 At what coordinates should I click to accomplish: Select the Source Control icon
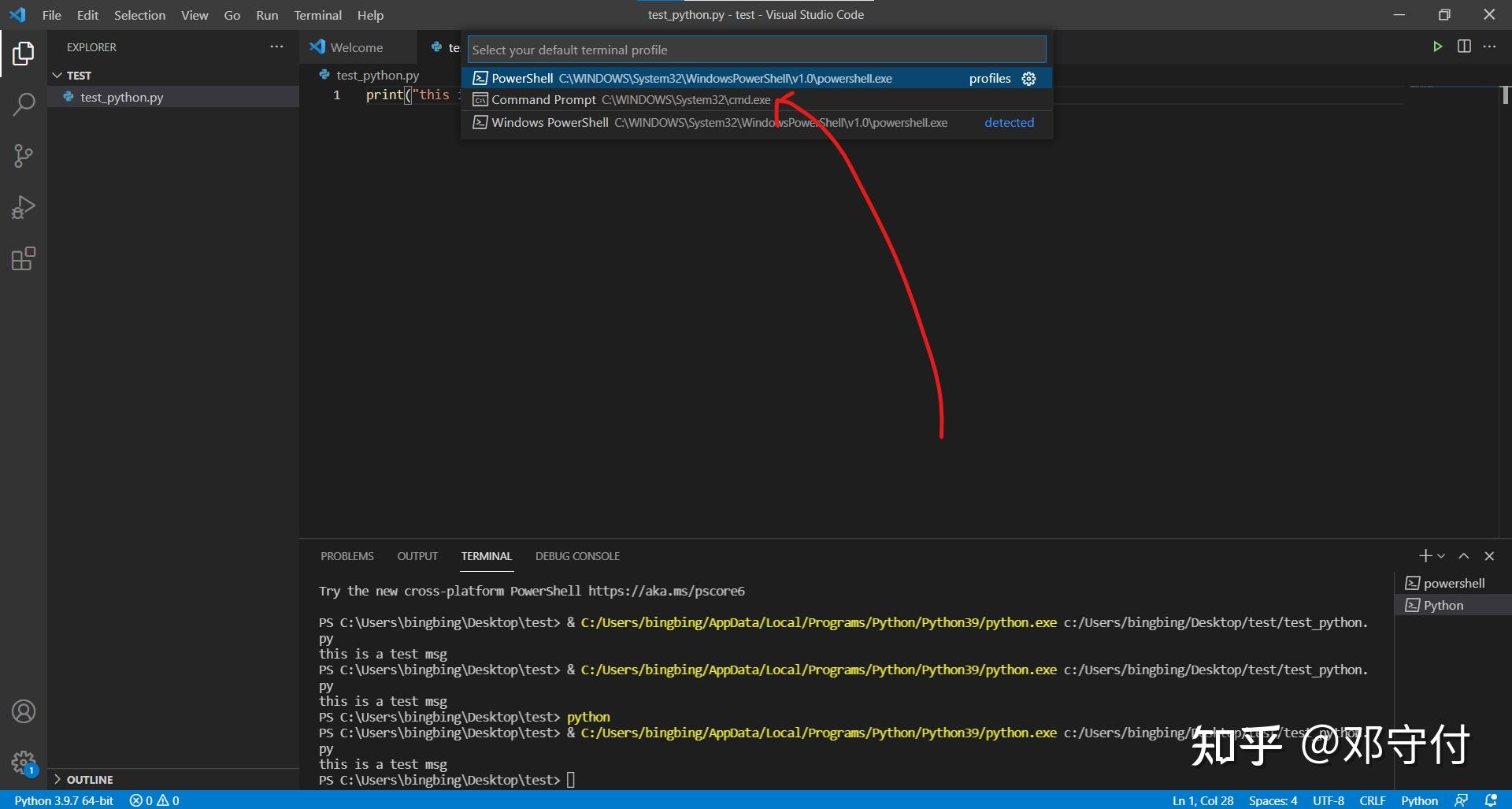(x=24, y=155)
